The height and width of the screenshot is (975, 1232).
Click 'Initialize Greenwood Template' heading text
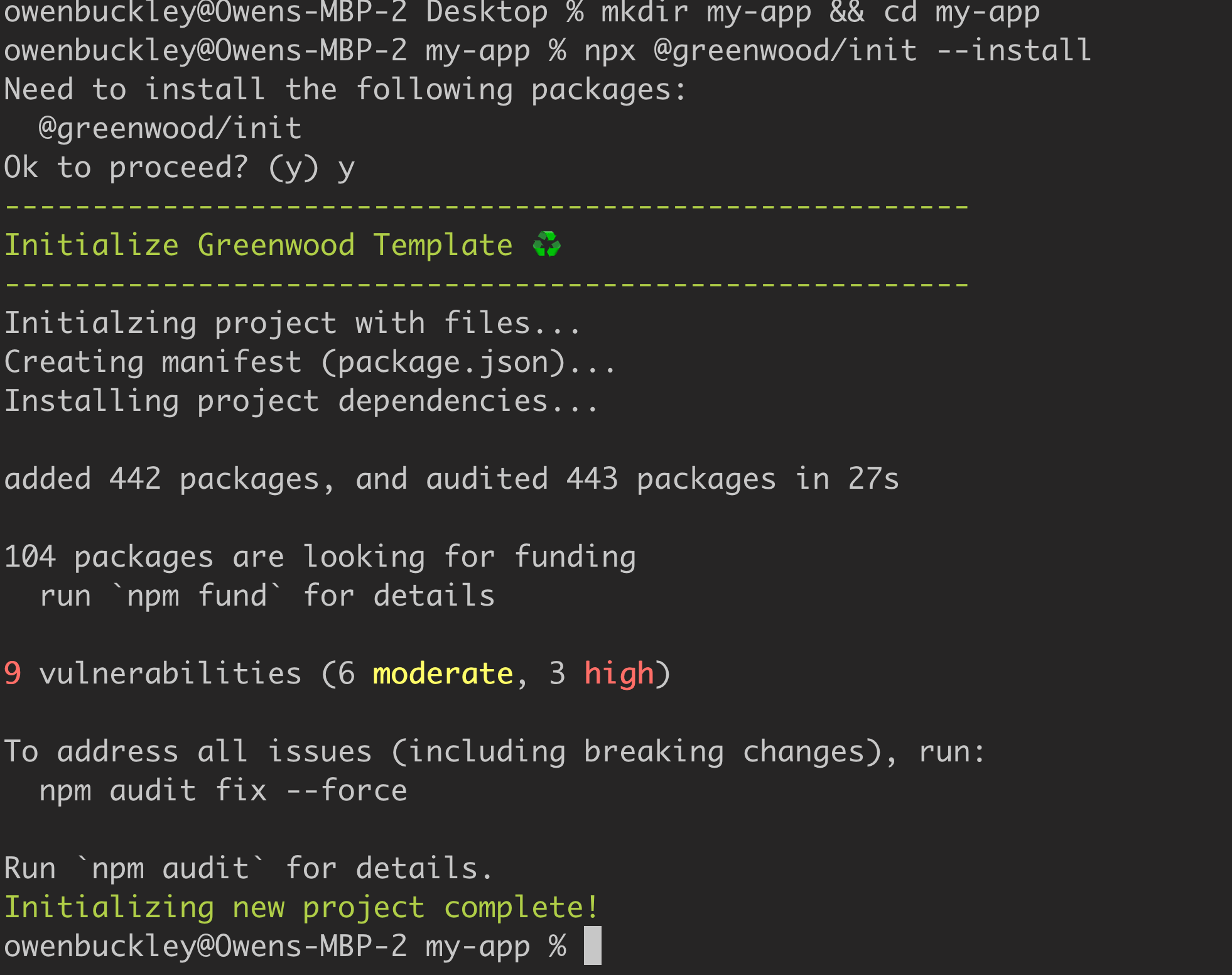[x=258, y=244]
